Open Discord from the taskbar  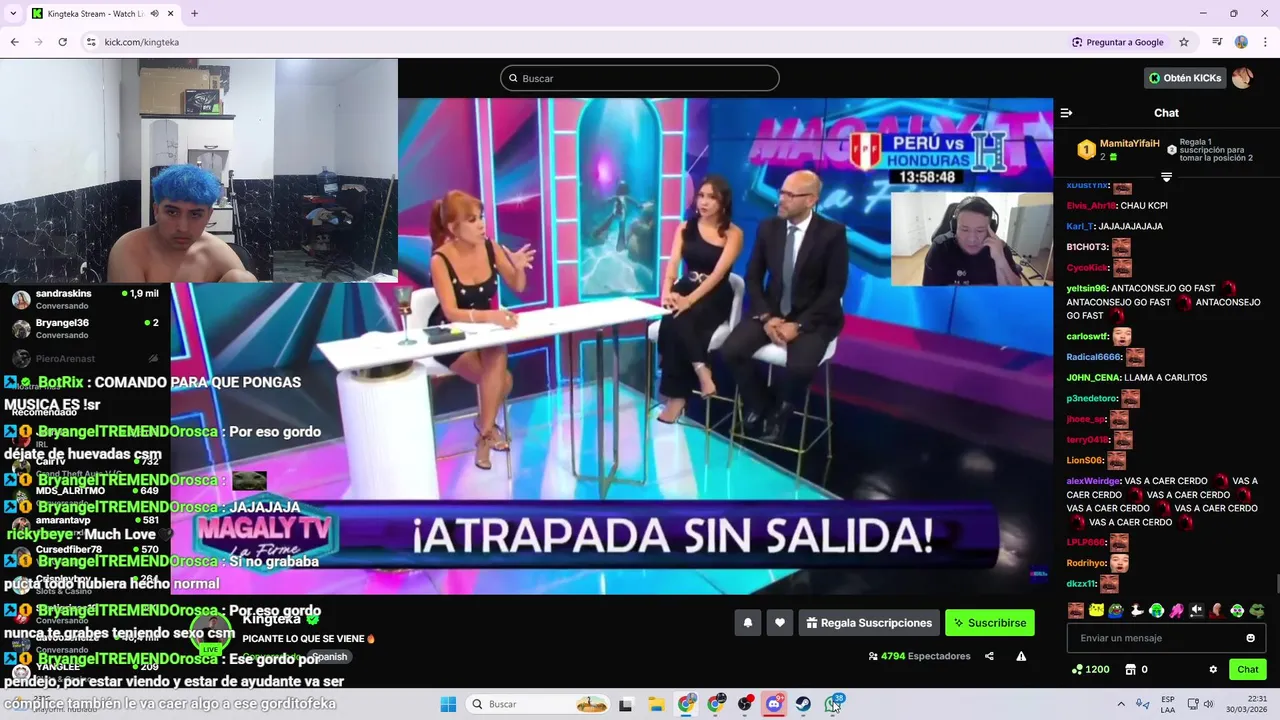[x=774, y=704]
